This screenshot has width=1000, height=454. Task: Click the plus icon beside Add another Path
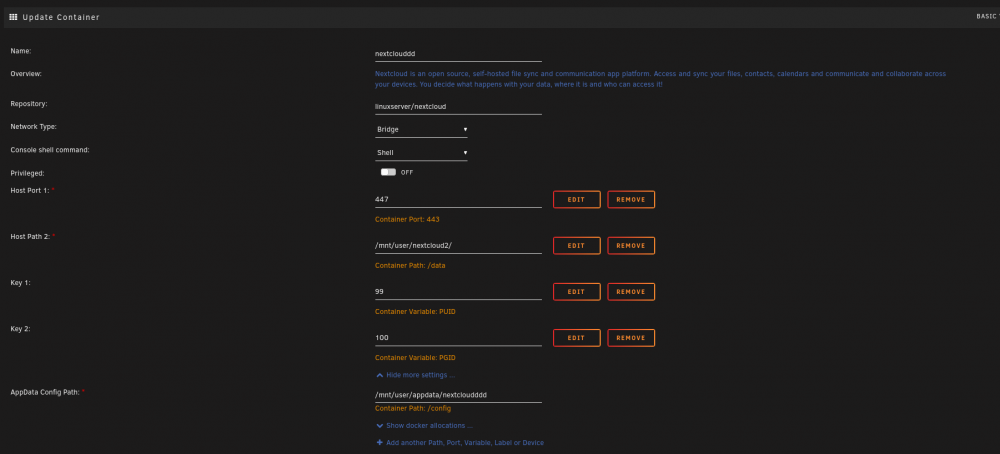coord(380,443)
